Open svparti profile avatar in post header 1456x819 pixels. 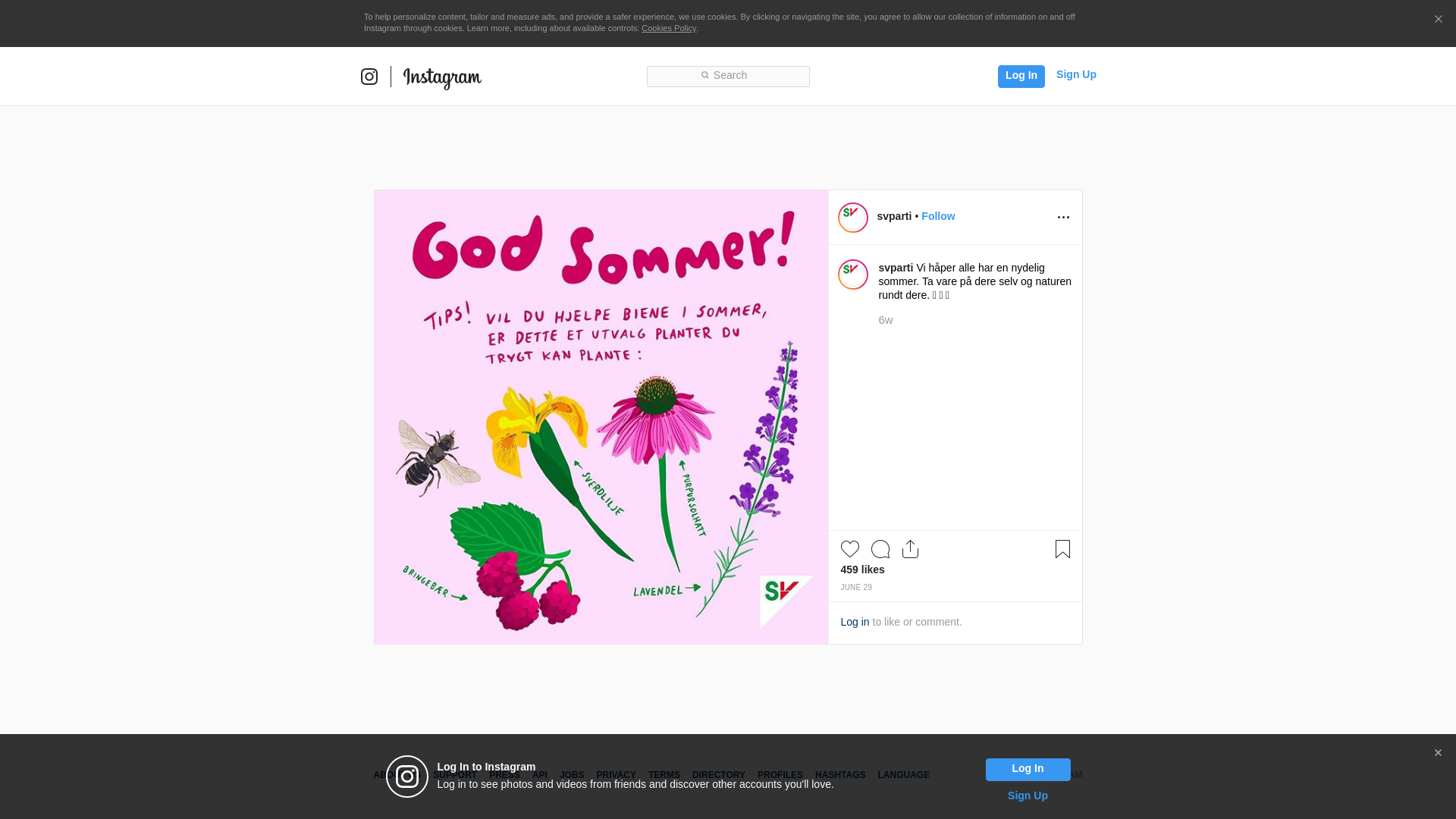click(853, 218)
